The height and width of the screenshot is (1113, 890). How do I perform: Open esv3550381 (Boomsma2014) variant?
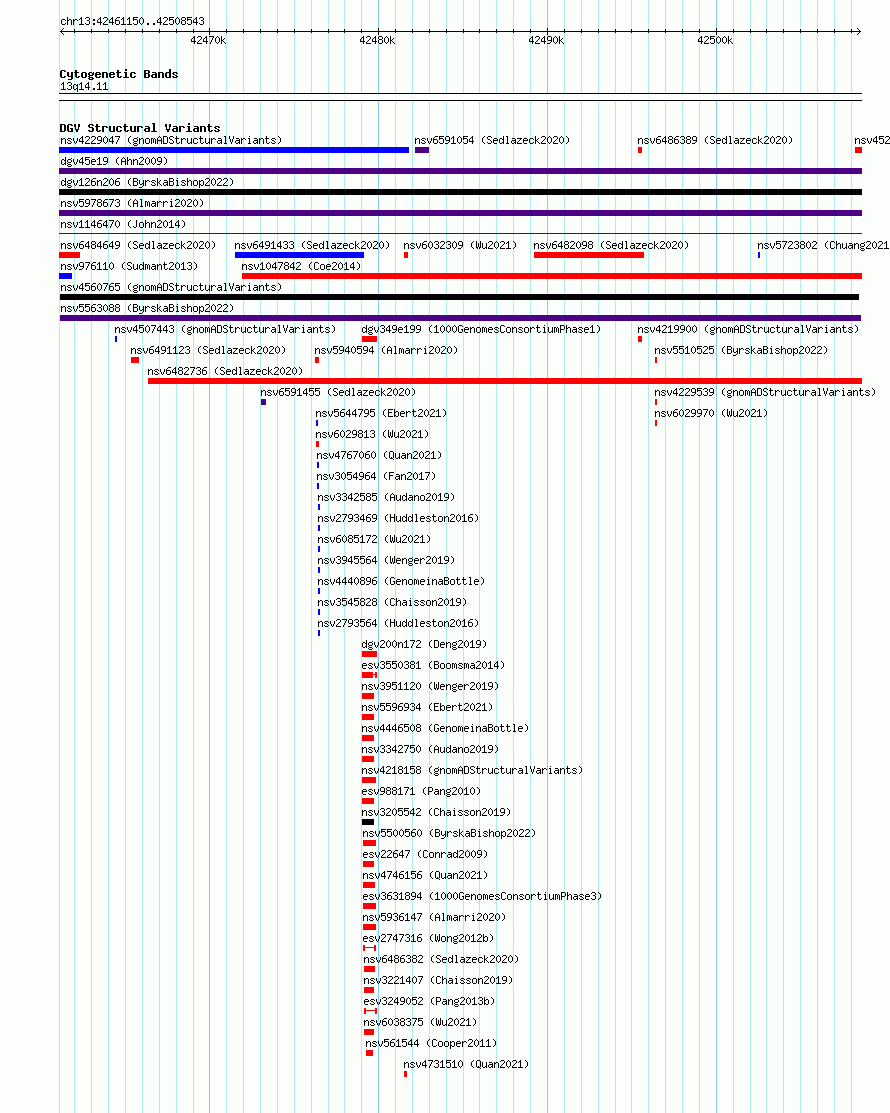433,665
